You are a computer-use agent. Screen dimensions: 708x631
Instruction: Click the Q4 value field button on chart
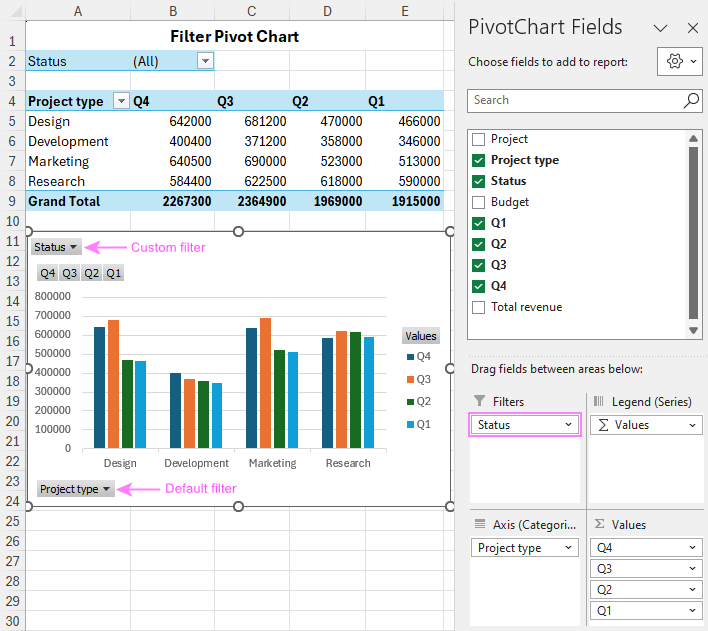click(x=47, y=273)
